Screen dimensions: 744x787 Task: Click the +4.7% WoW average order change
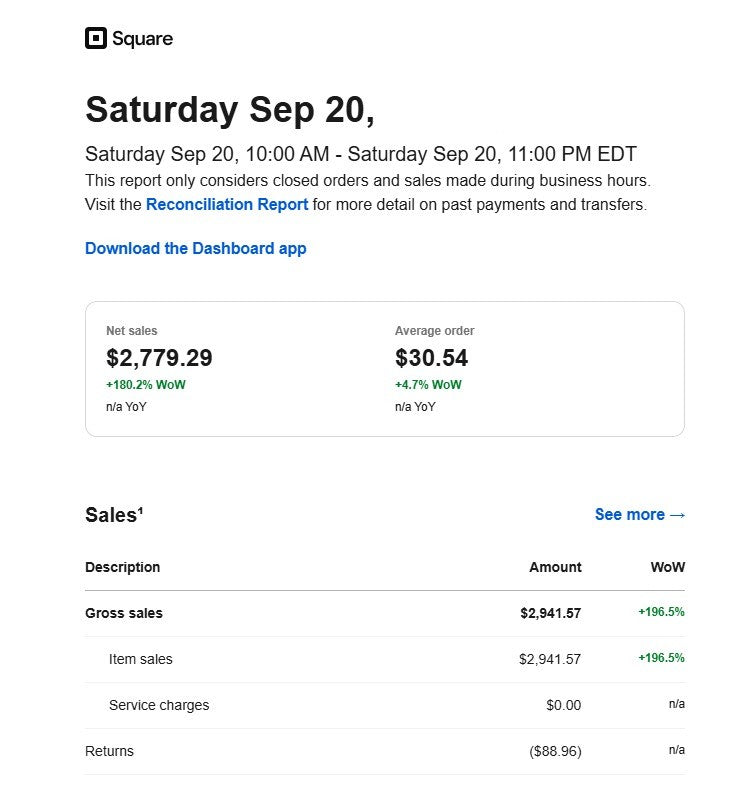pos(428,385)
